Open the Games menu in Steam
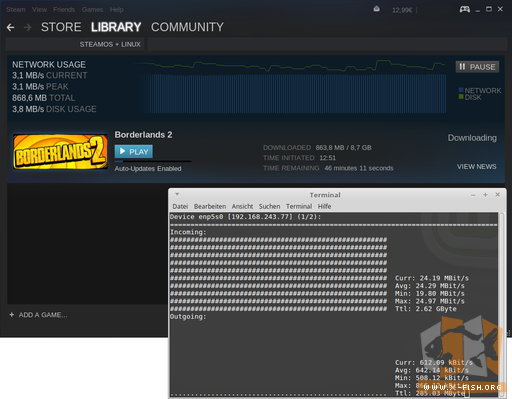The height and width of the screenshot is (399, 512). (x=92, y=10)
